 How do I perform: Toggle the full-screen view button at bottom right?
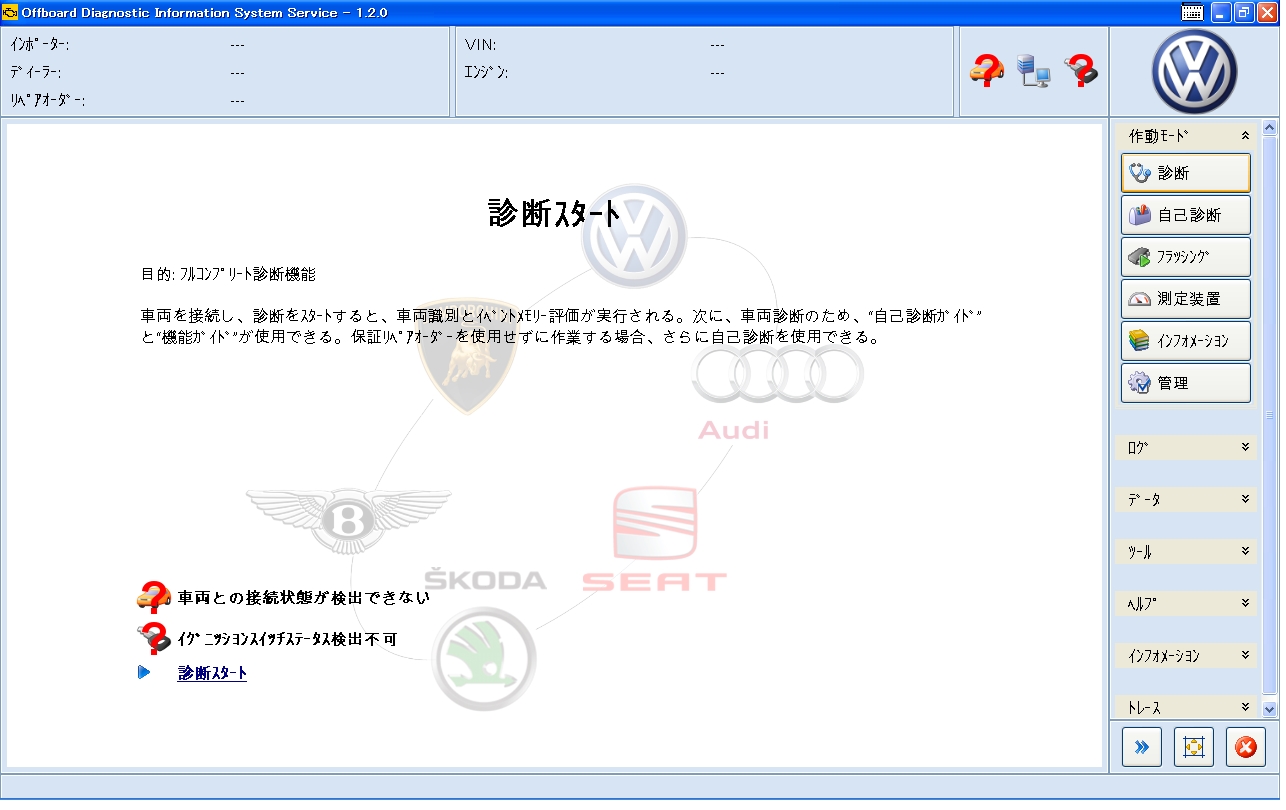1194,747
